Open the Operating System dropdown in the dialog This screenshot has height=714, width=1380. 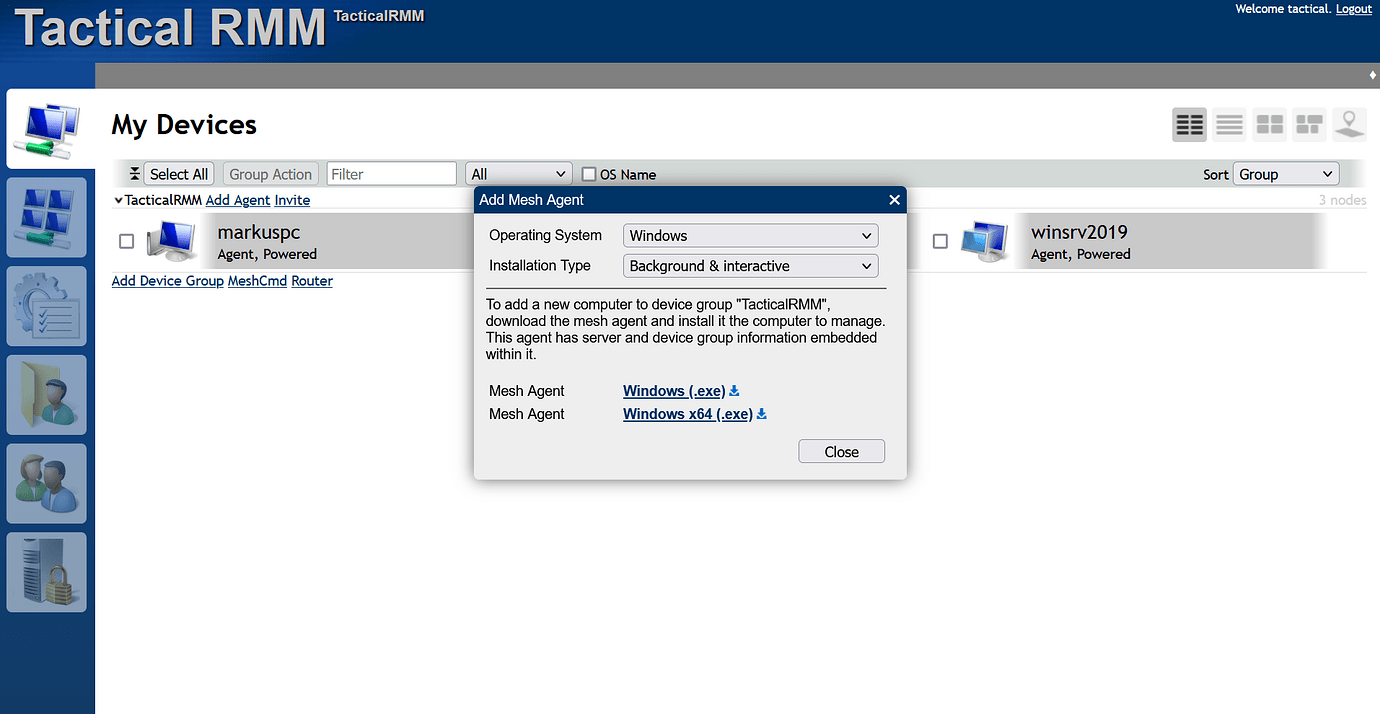[x=750, y=235]
